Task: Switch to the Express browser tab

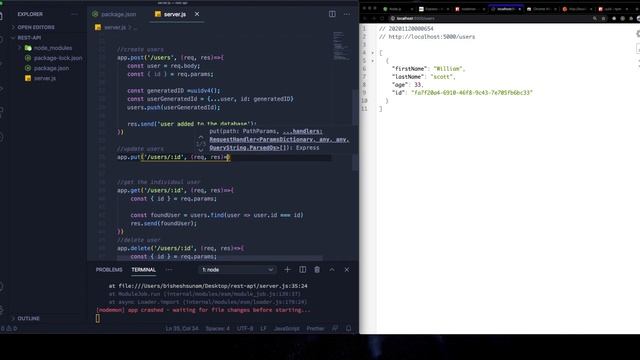Action: 433,9
